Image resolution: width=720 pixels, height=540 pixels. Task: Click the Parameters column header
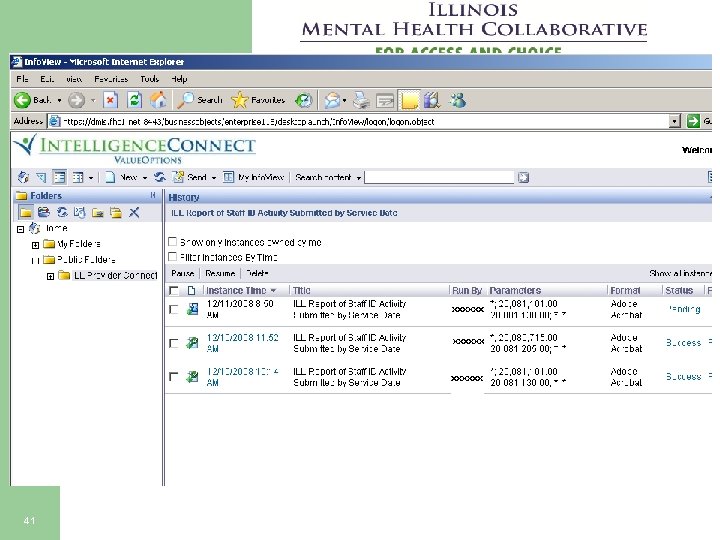point(515,290)
